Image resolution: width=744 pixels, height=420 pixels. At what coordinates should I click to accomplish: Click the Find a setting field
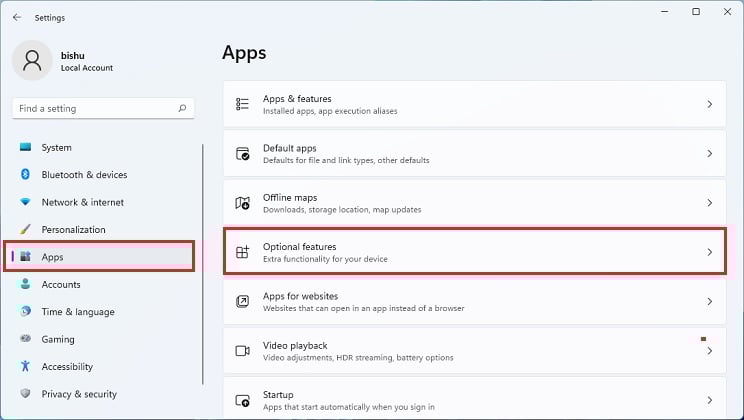(103, 108)
